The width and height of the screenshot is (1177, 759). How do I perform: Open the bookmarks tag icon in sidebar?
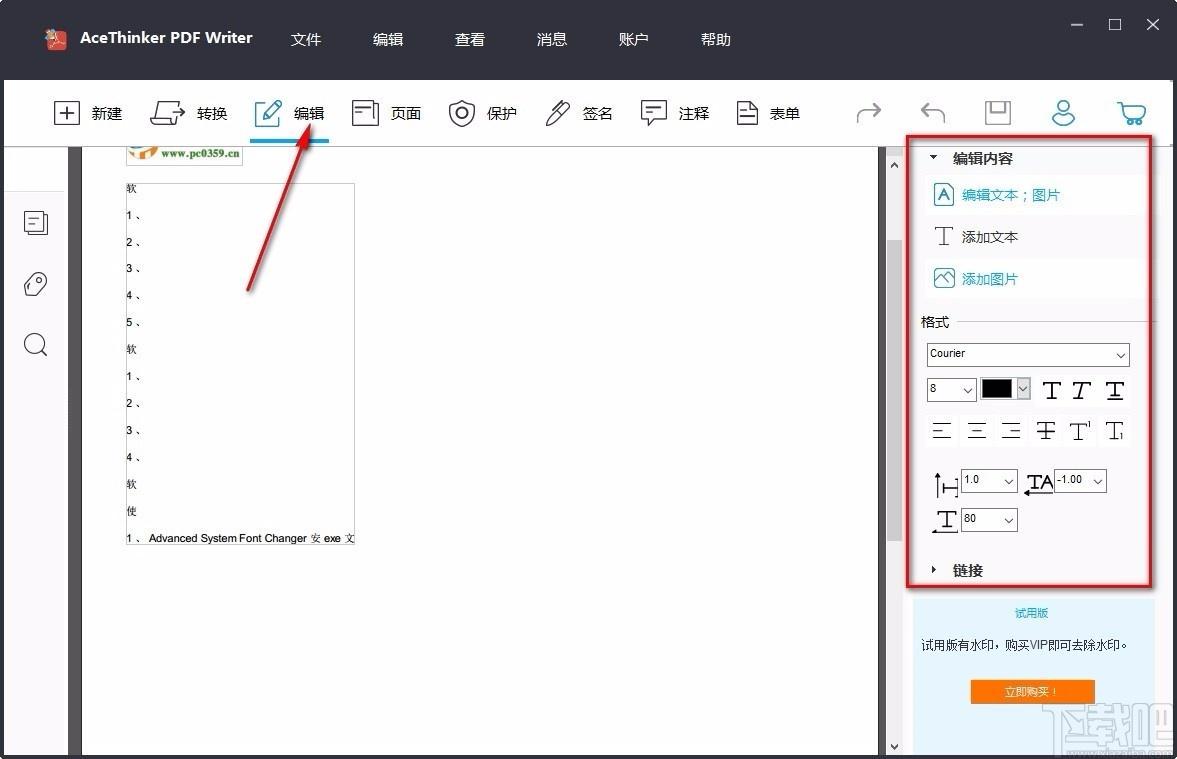35,284
